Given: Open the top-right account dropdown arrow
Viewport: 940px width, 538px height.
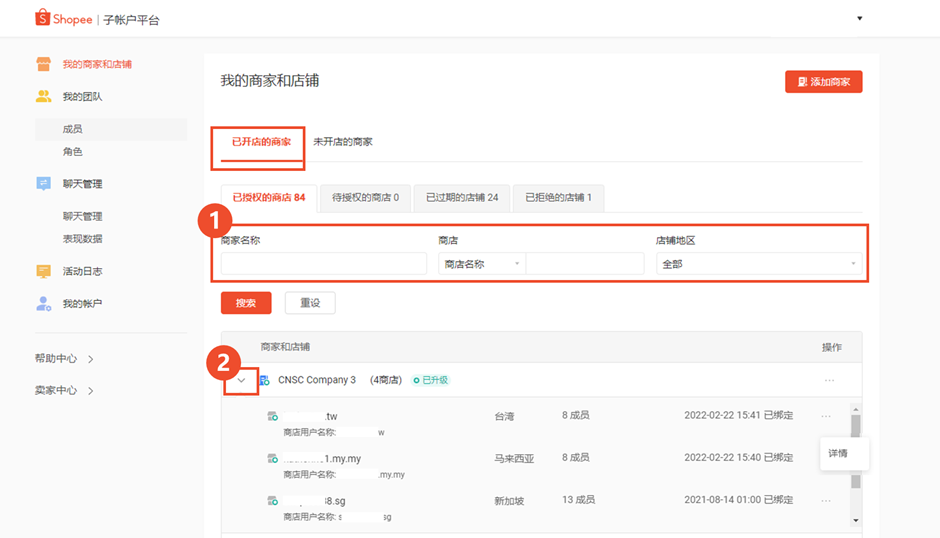Looking at the screenshot, I should (x=859, y=19).
